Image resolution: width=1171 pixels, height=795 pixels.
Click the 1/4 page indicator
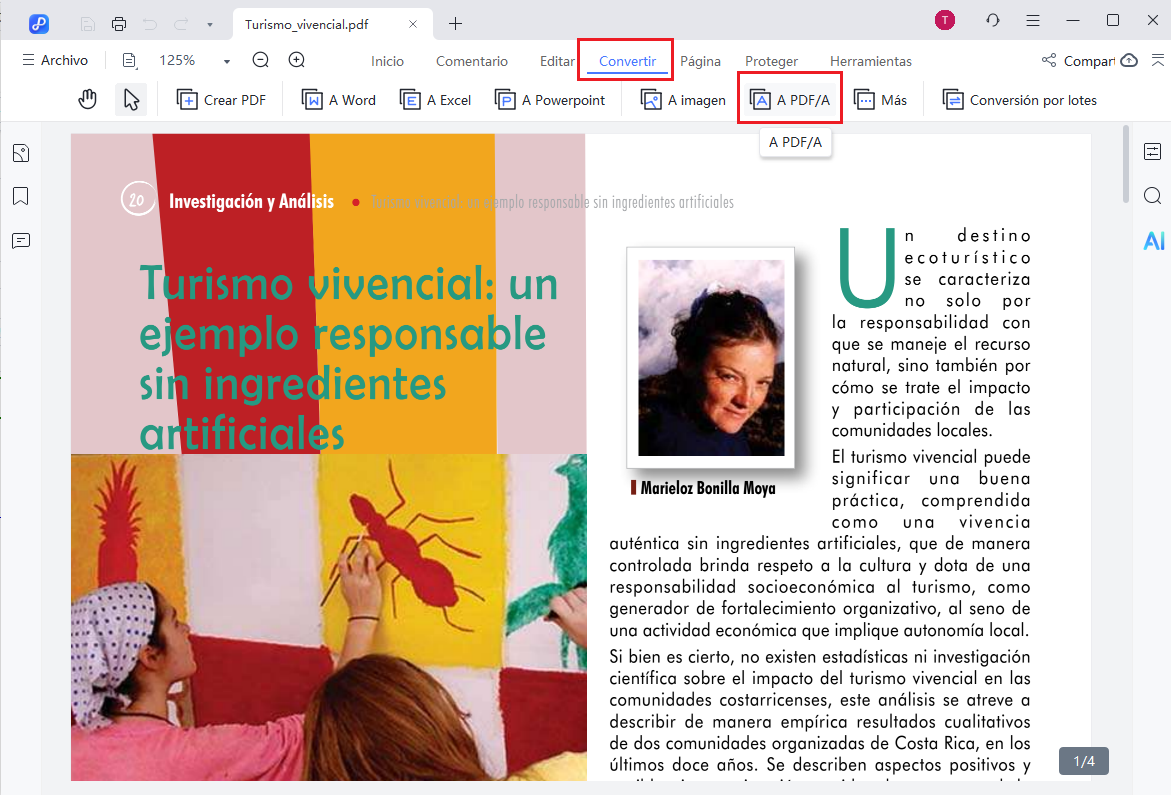click(1083, 761)
